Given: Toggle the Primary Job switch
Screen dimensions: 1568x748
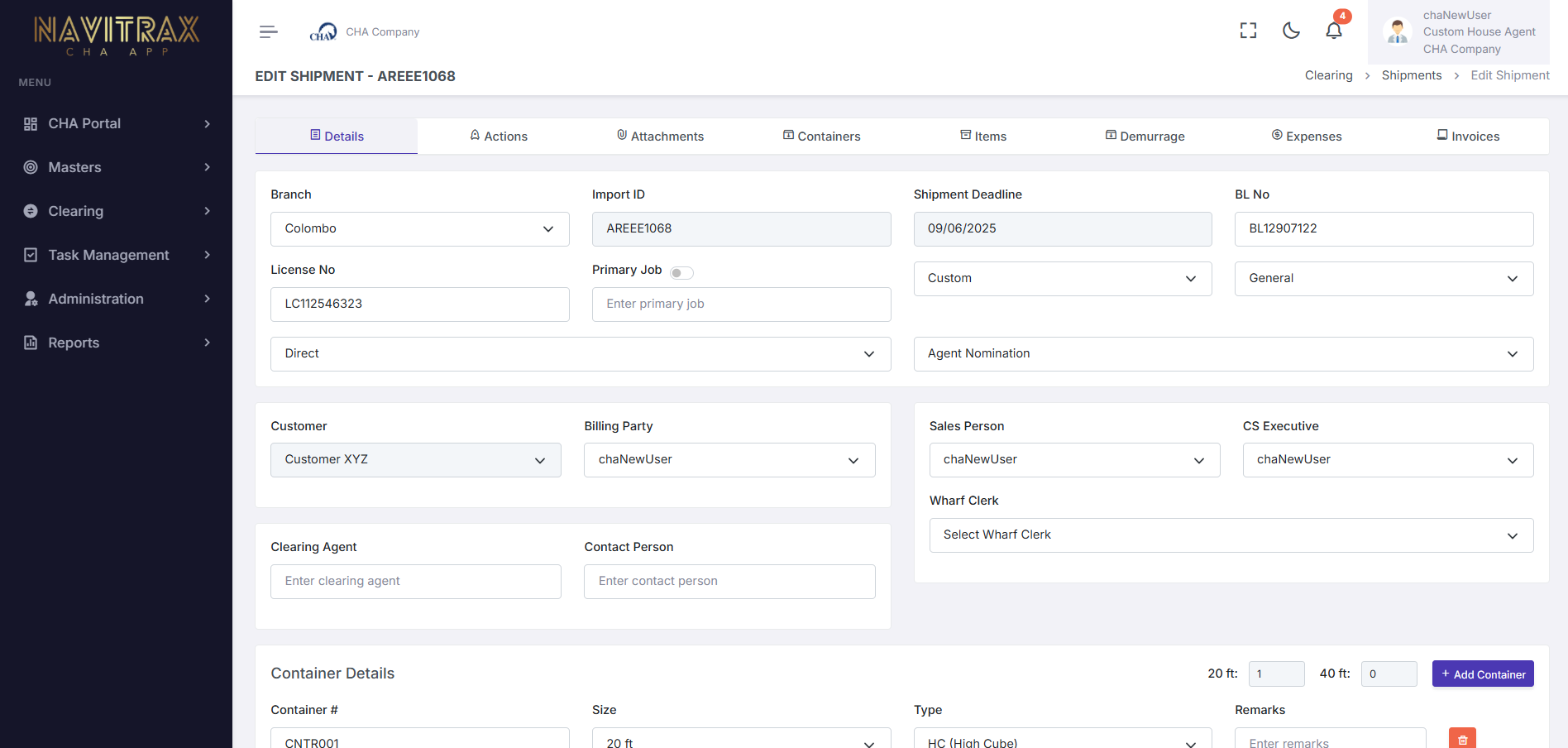Looking at the screenshot, I should click(x=681, y=272).
